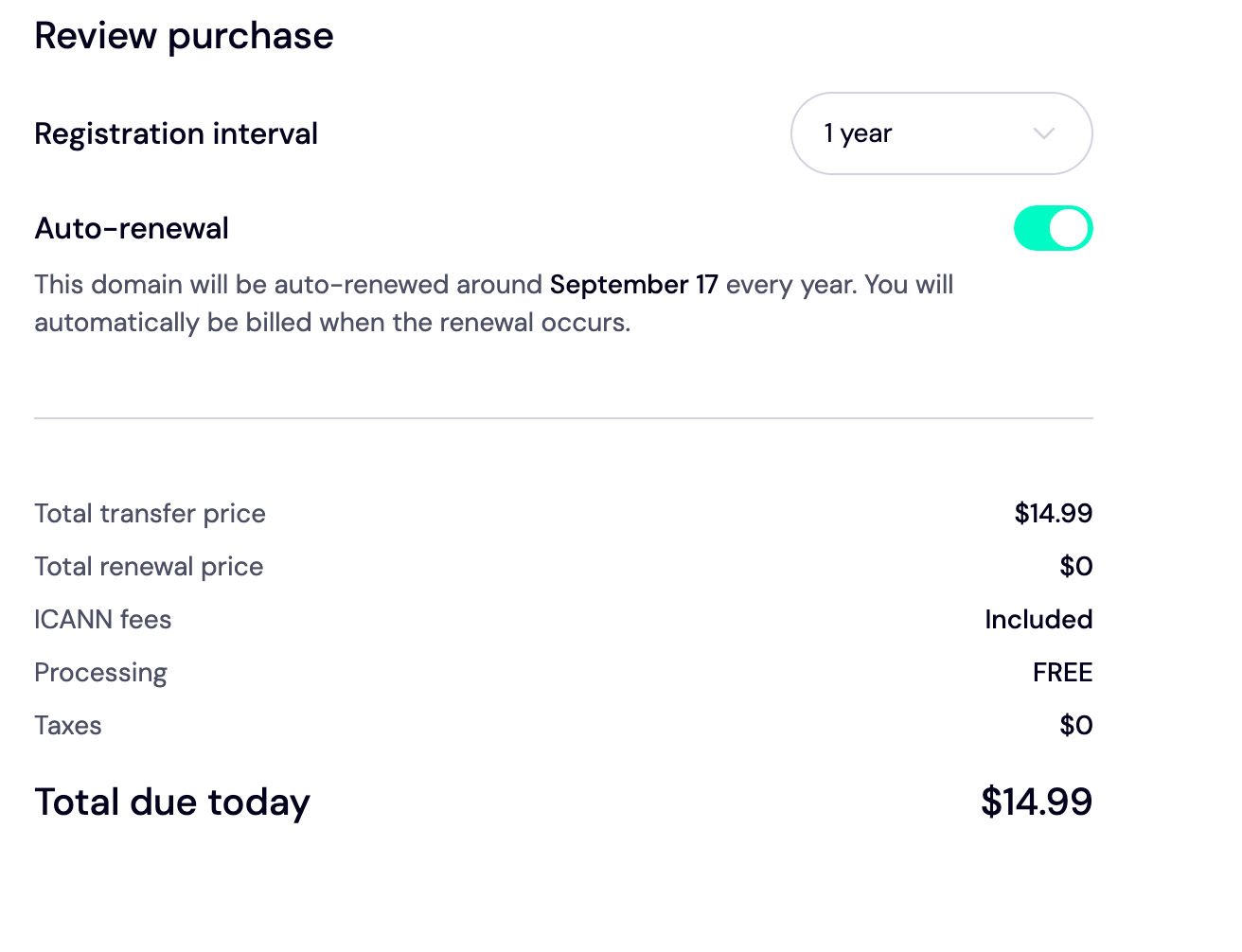Click the Review purchase heading

click(184, 36)
